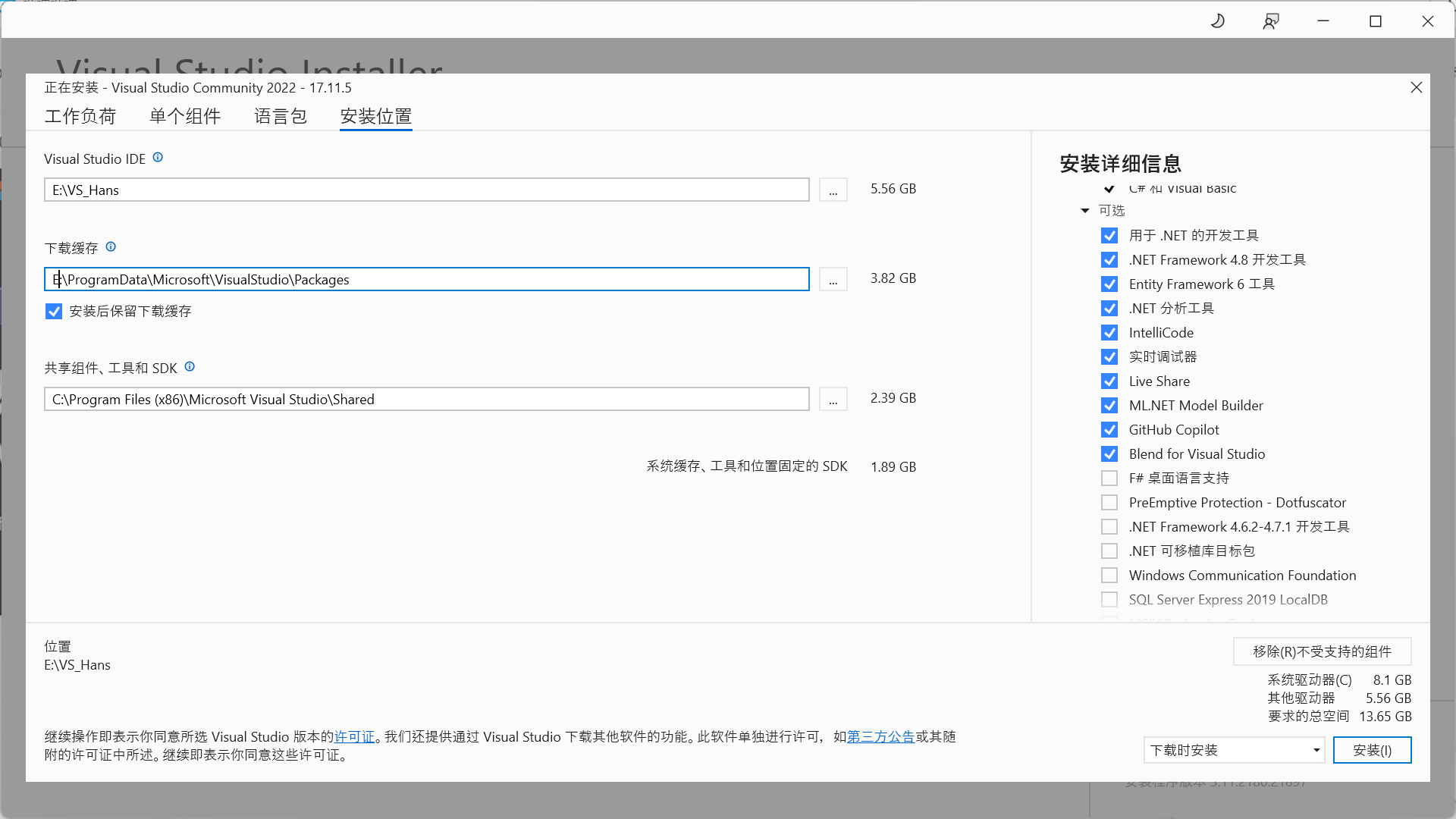Uncheck Live Share component
Image resolution: width=1456 pixels, height=819 pixels.
click(x=1109, y=381)
